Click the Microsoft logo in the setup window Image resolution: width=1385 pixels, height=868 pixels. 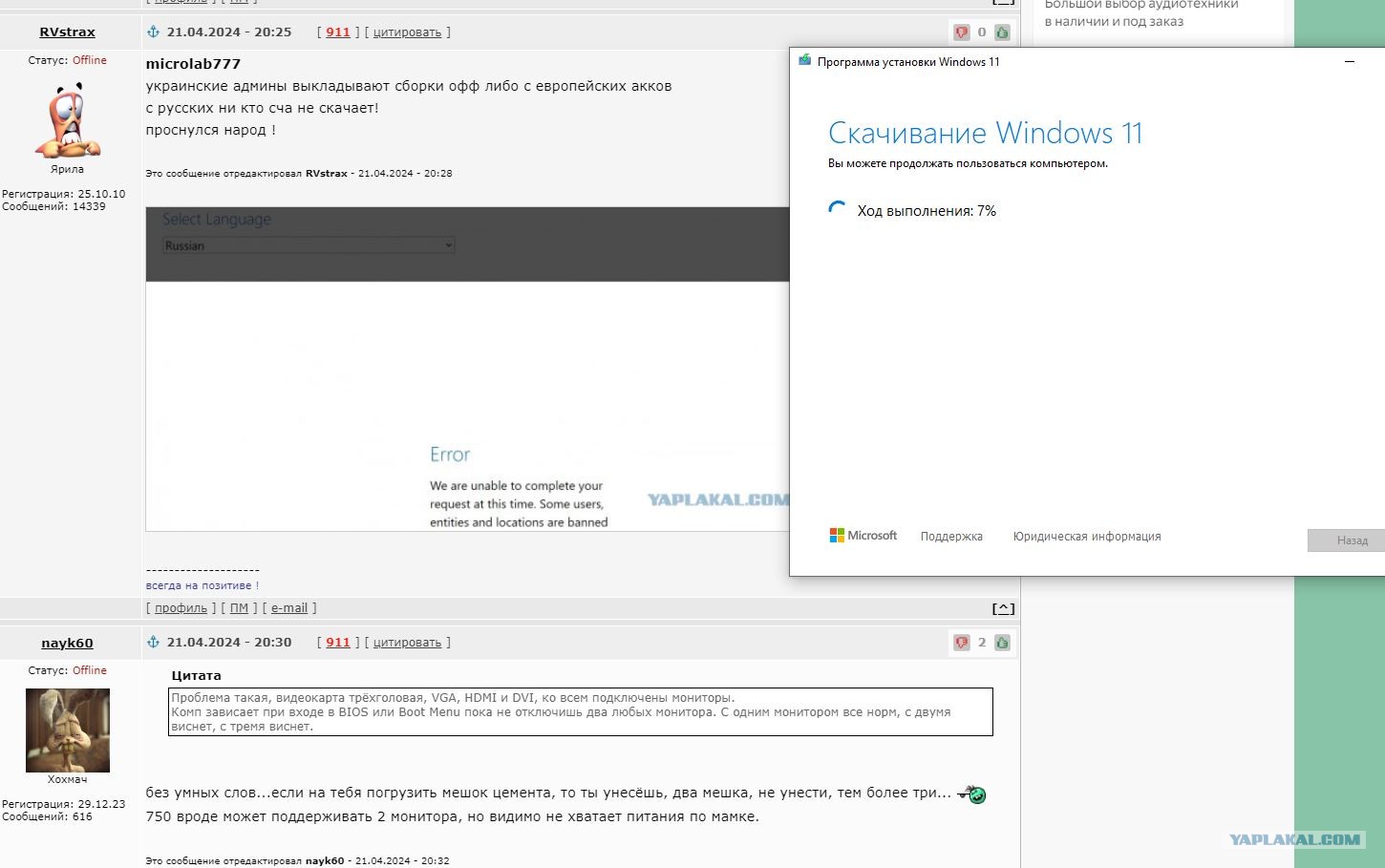[x=863, y=536]
